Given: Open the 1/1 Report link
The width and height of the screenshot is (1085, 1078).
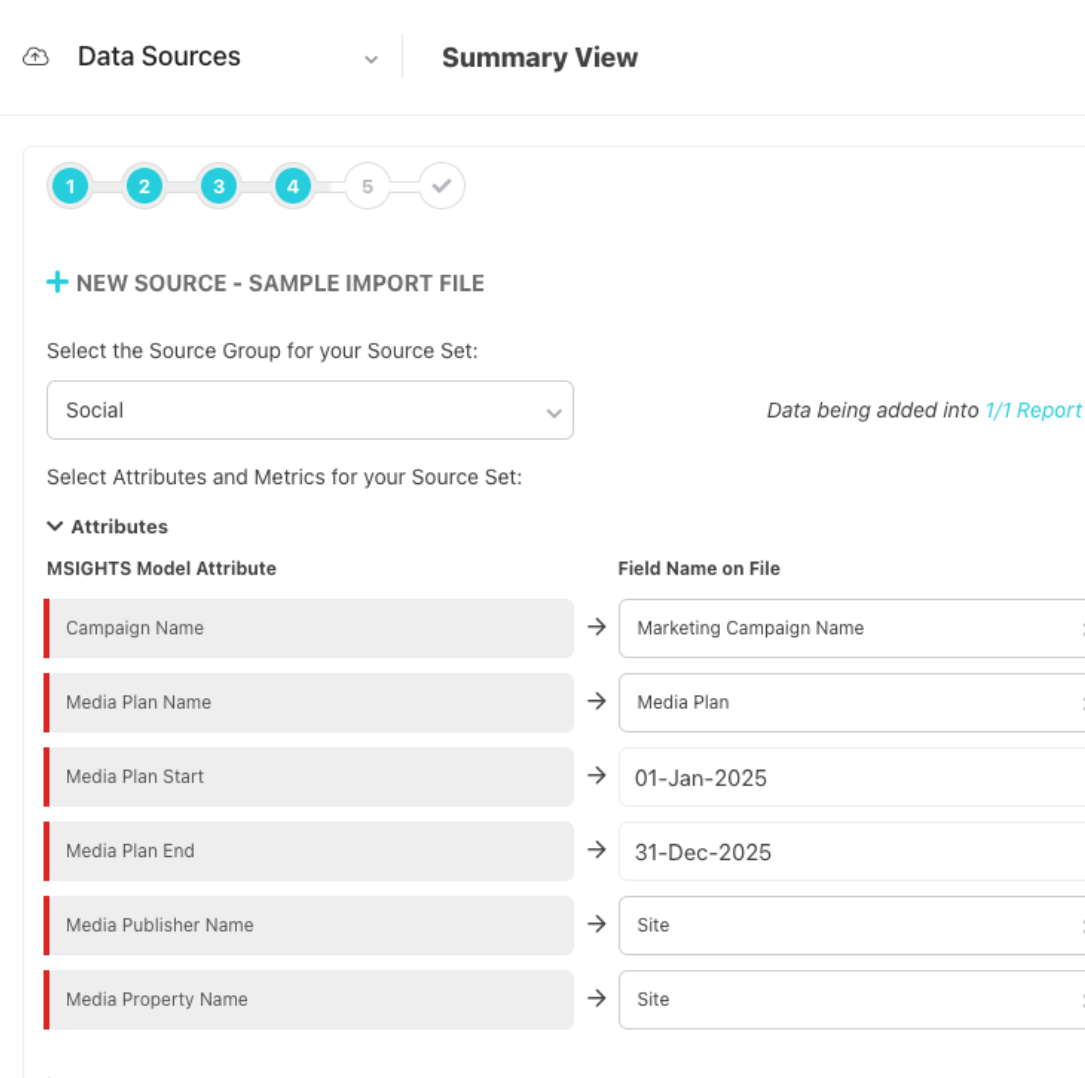Looking at the screenshot, I should [x=1033, y=410].
